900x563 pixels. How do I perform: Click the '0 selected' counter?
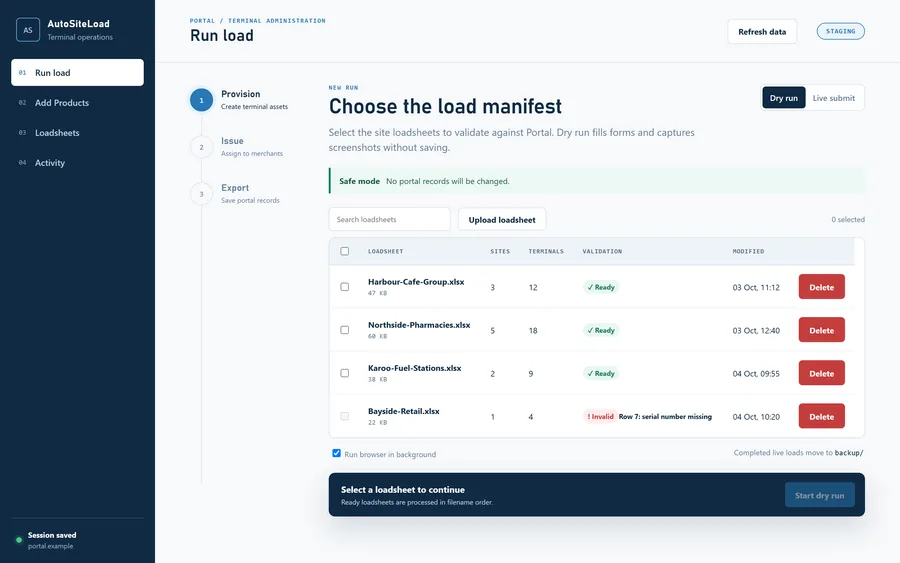pos(848,219)
